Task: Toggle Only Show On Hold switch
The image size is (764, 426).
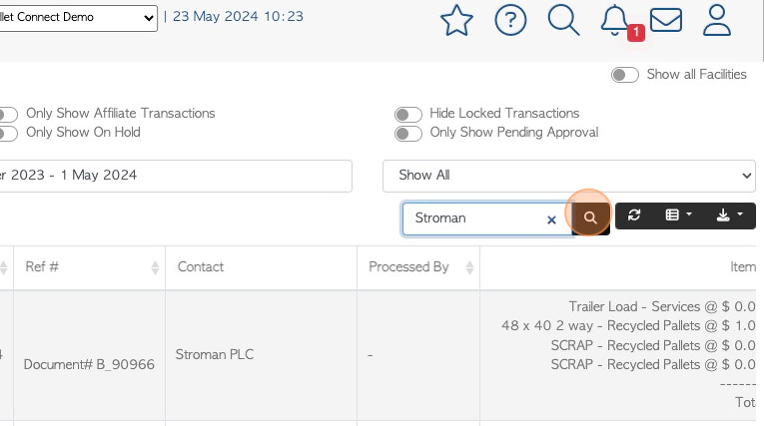Action: pyautogui.click(x=8, y=134)
